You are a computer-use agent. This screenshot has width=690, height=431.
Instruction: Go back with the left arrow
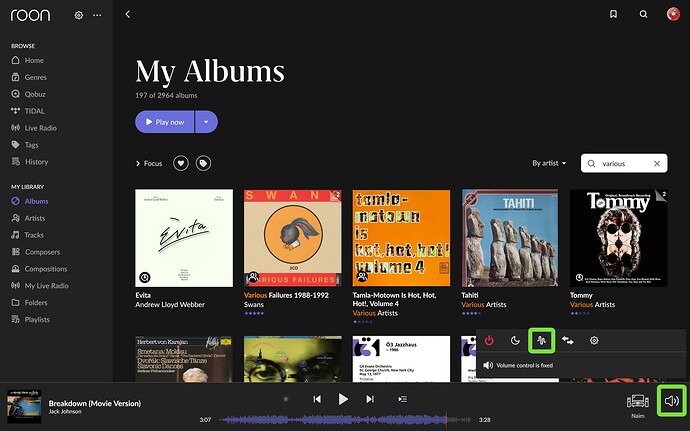click(128, 15)
